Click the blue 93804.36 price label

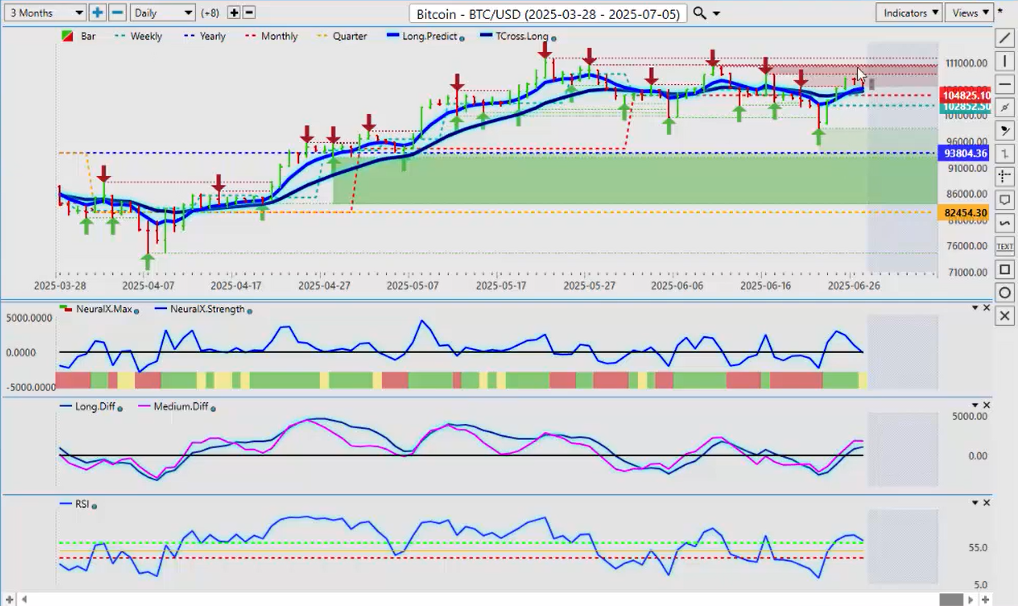964,153
